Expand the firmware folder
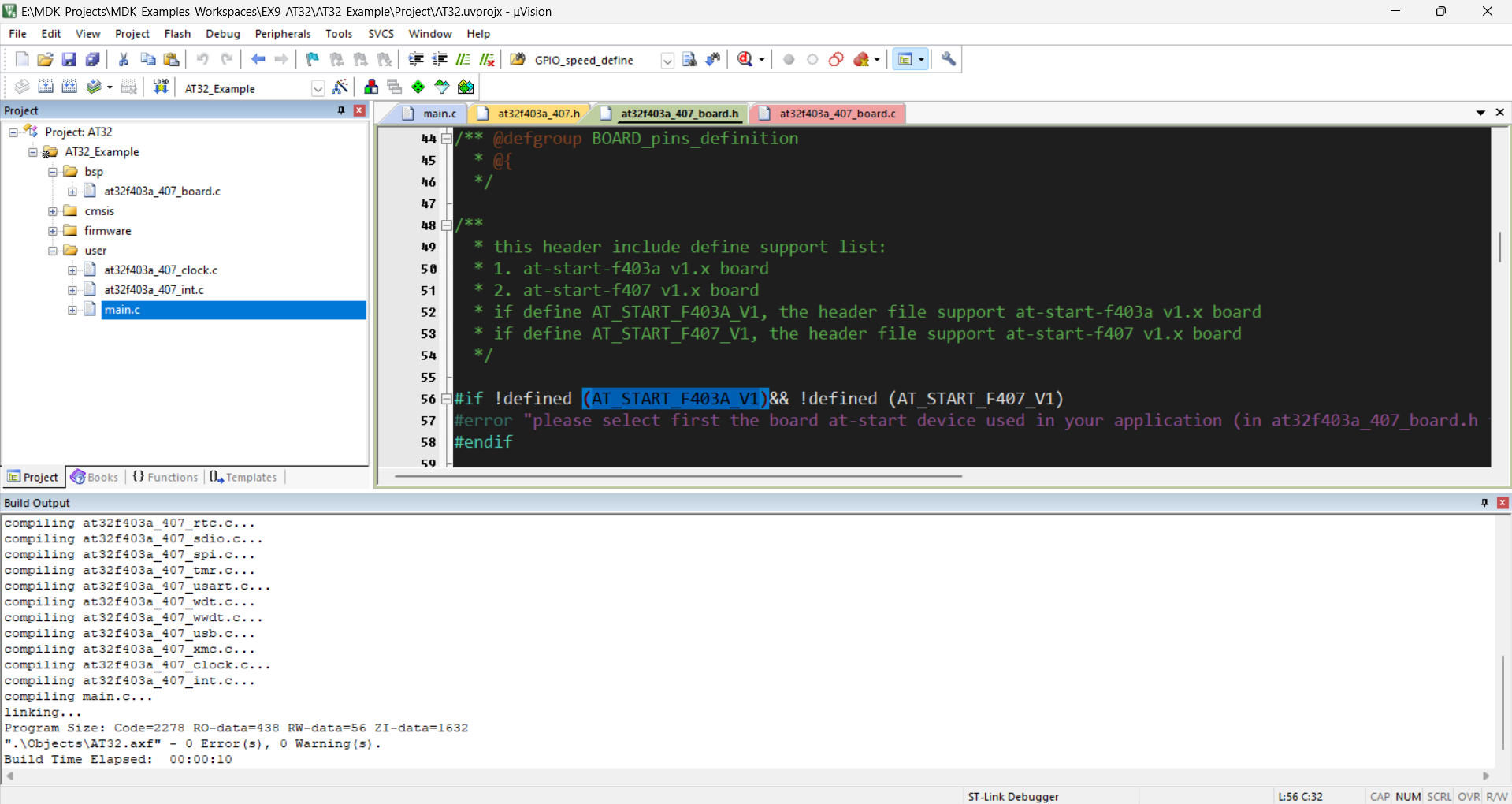This screenshot has height=804, width=1512. (x=53, y=230)
